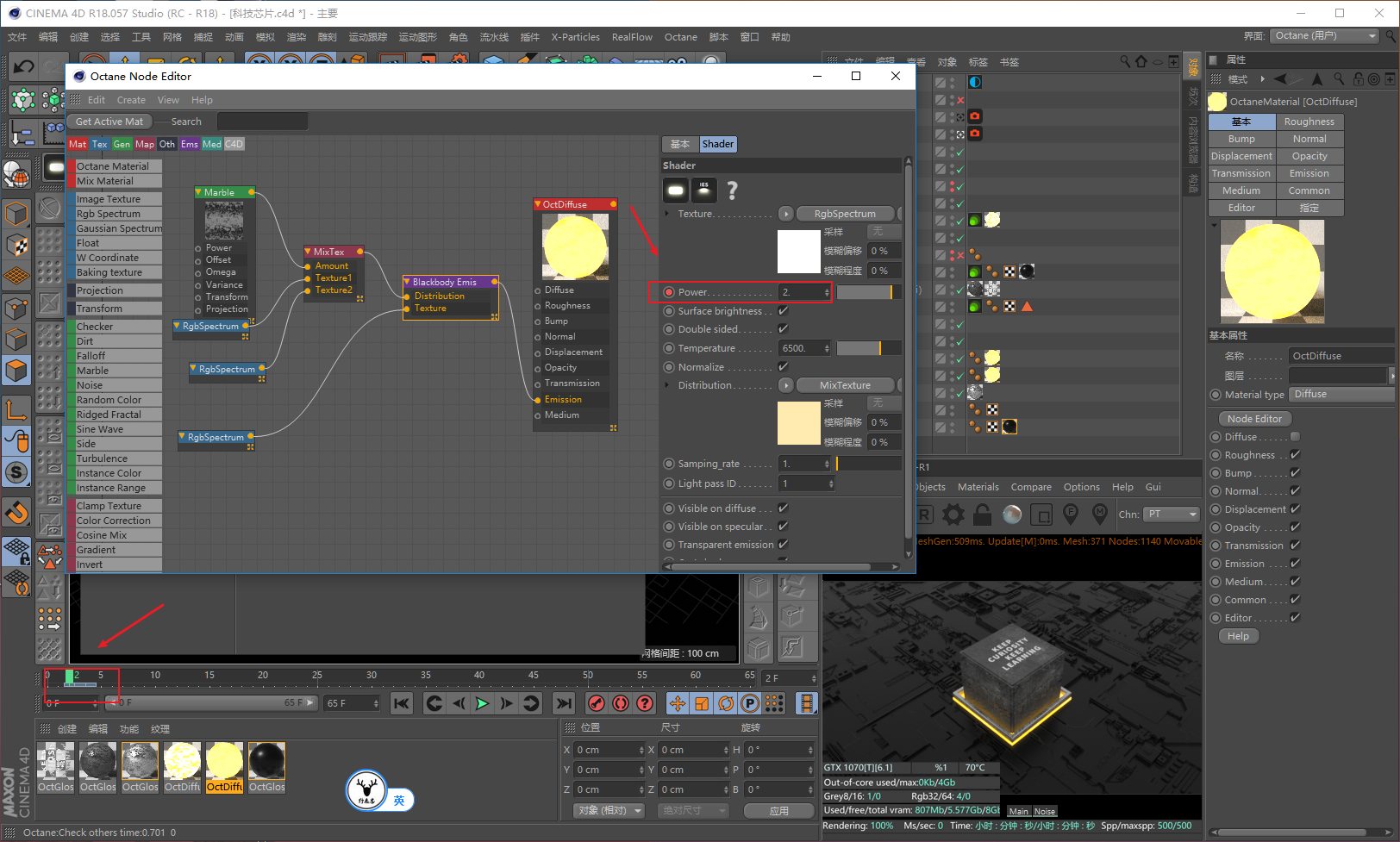
Task: Click the MixTexture distribution button
Action: [845, 385]
